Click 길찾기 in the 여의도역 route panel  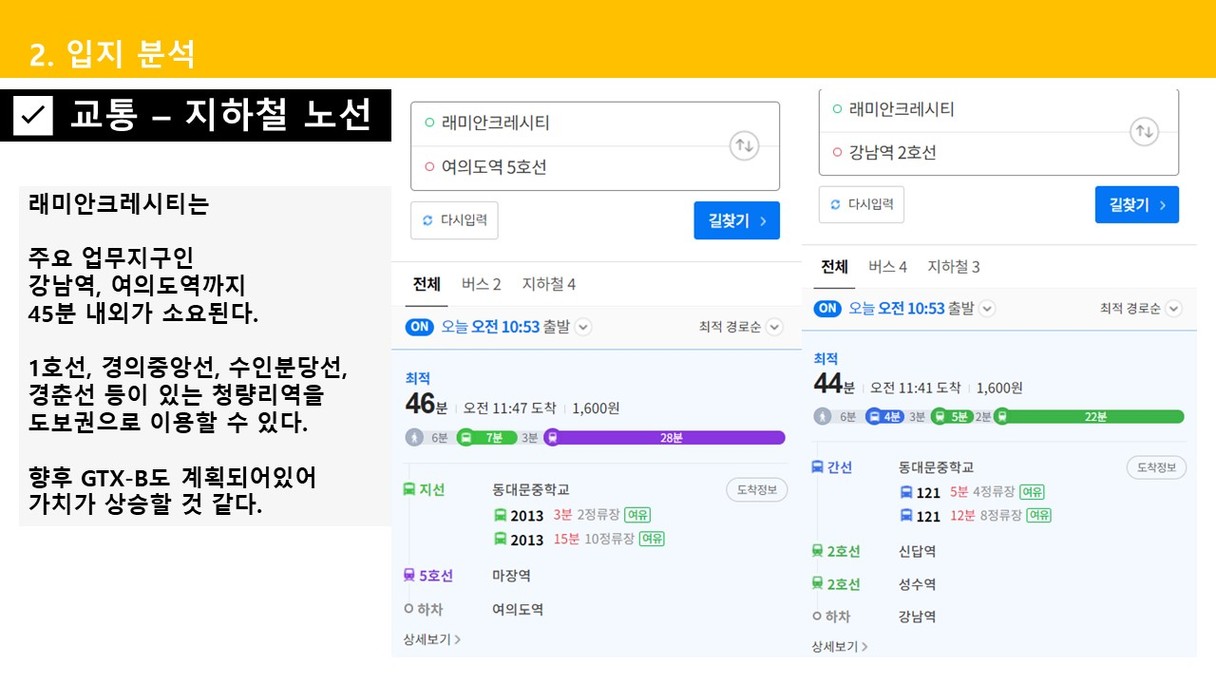pyautogui.click(x=737, y=220)
